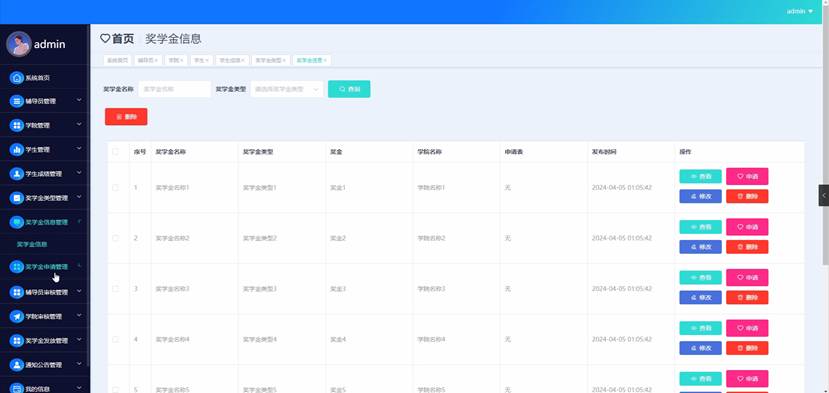Screen dimensions: 829x393
Task: Click the cell 奖学金类型2
Action: tap(260, 239)
